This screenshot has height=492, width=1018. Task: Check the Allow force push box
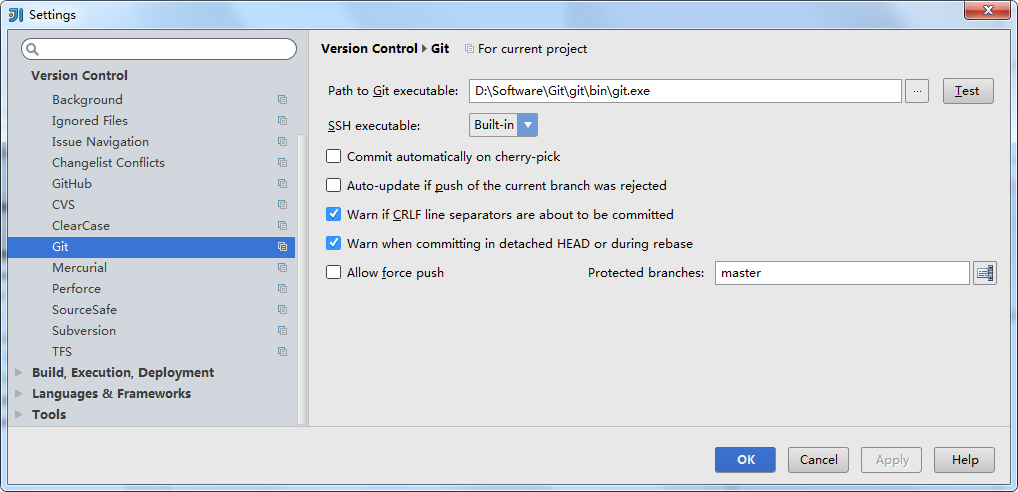(x=333, y=273)
